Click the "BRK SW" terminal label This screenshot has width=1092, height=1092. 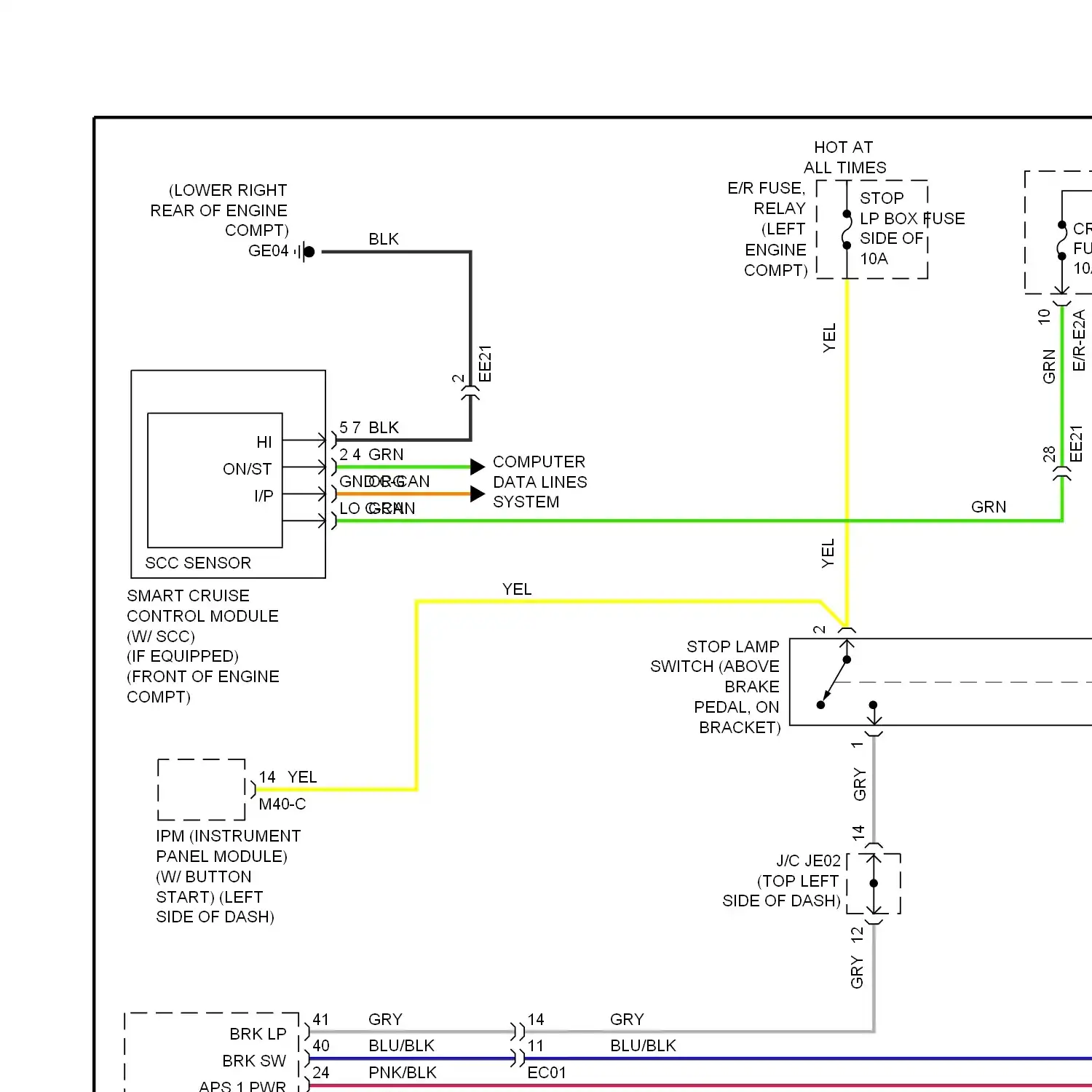254,1061
